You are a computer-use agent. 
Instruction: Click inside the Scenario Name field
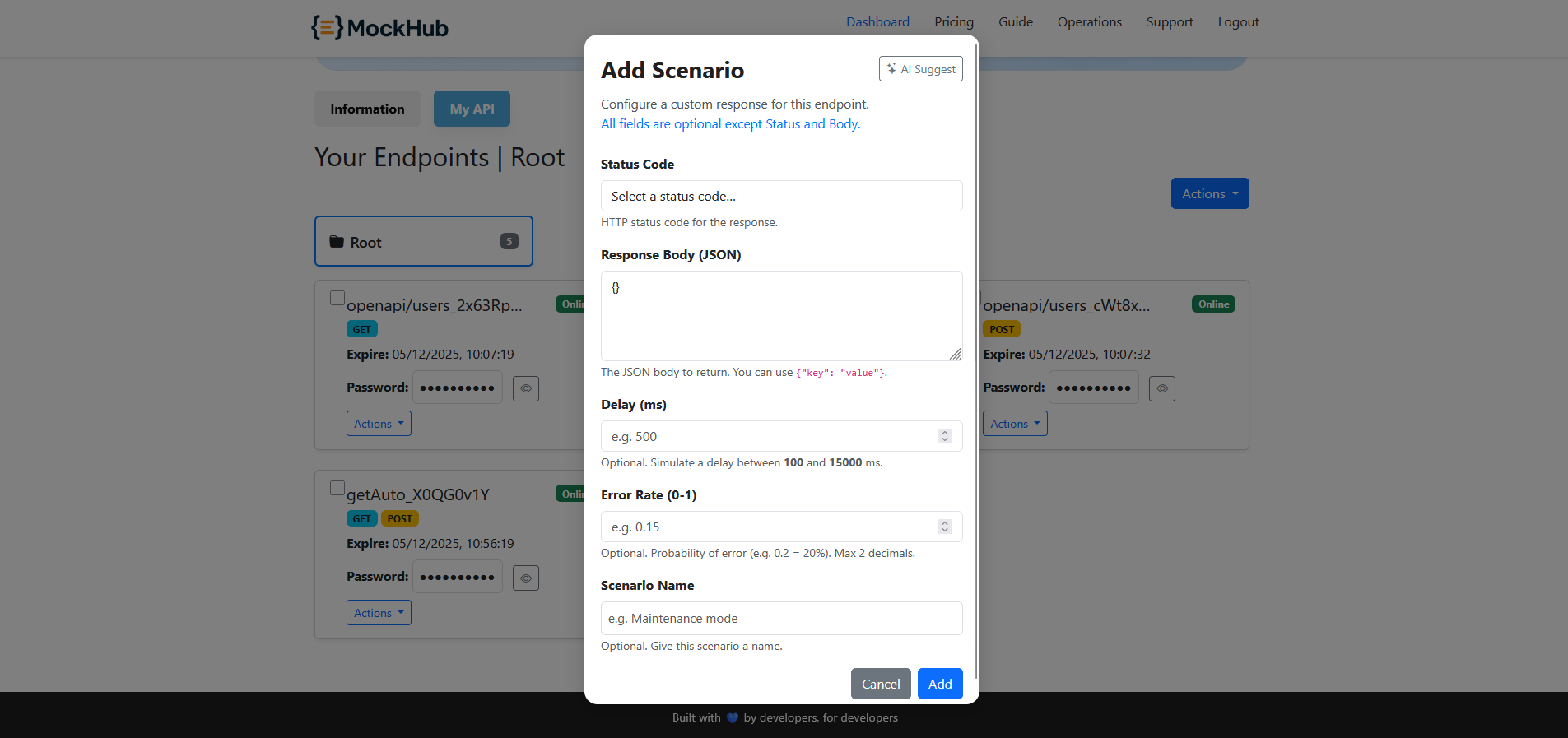coord(780,618)
